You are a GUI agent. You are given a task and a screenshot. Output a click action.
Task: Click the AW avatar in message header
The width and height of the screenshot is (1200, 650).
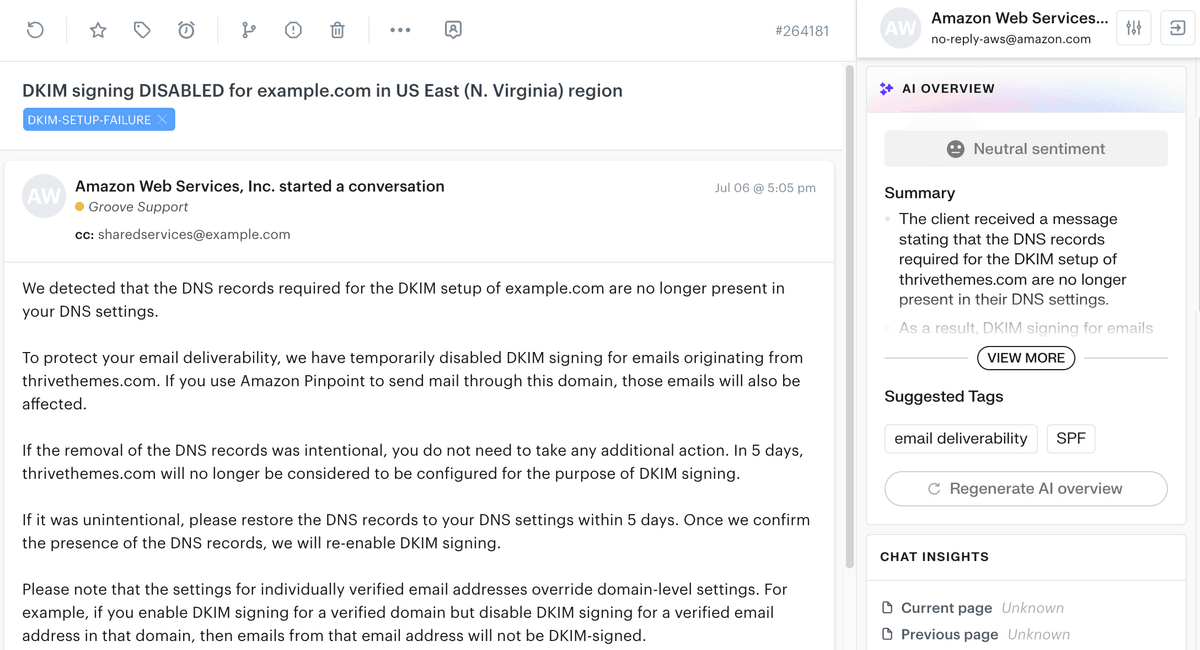click(x=44, y=196)
